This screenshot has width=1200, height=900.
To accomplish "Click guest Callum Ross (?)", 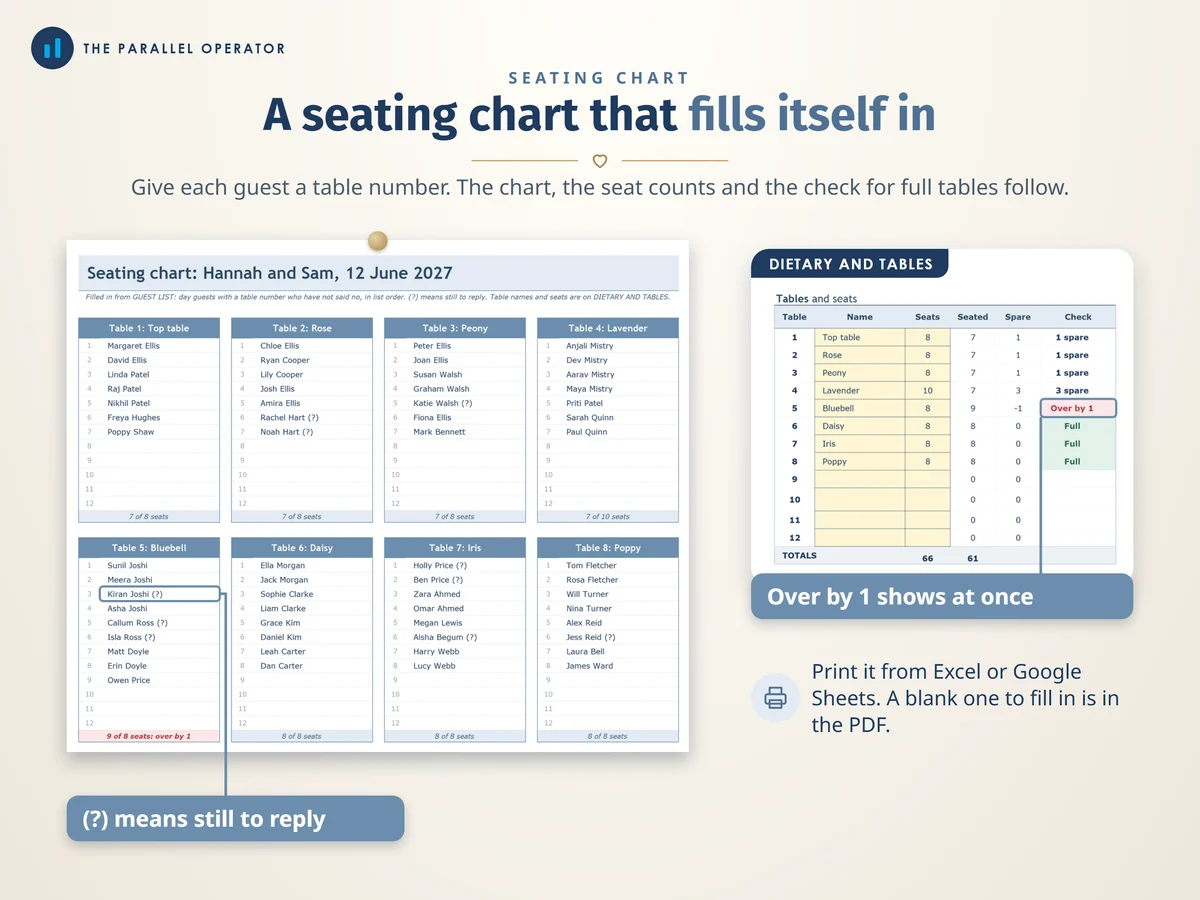I will (138, 623).
